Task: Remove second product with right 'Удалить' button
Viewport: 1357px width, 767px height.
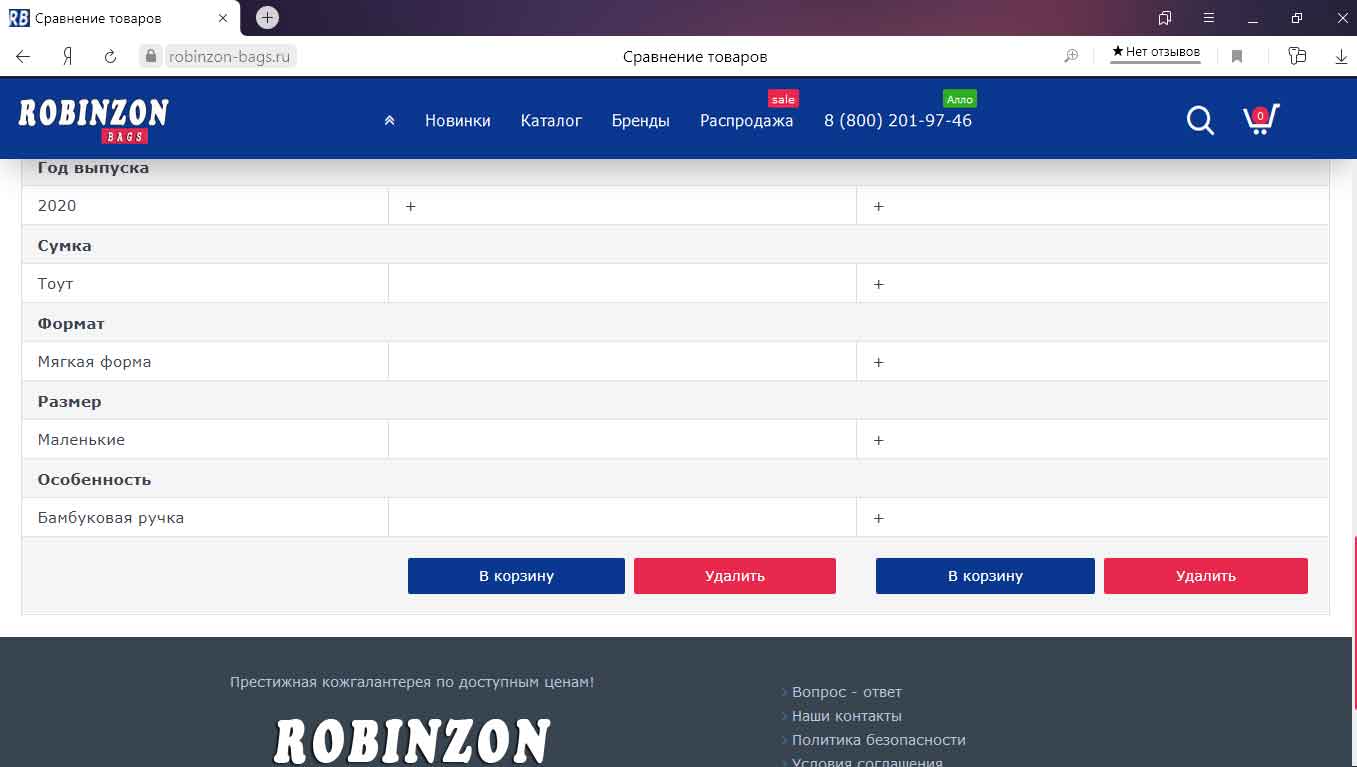Action: click(1206, 576)
